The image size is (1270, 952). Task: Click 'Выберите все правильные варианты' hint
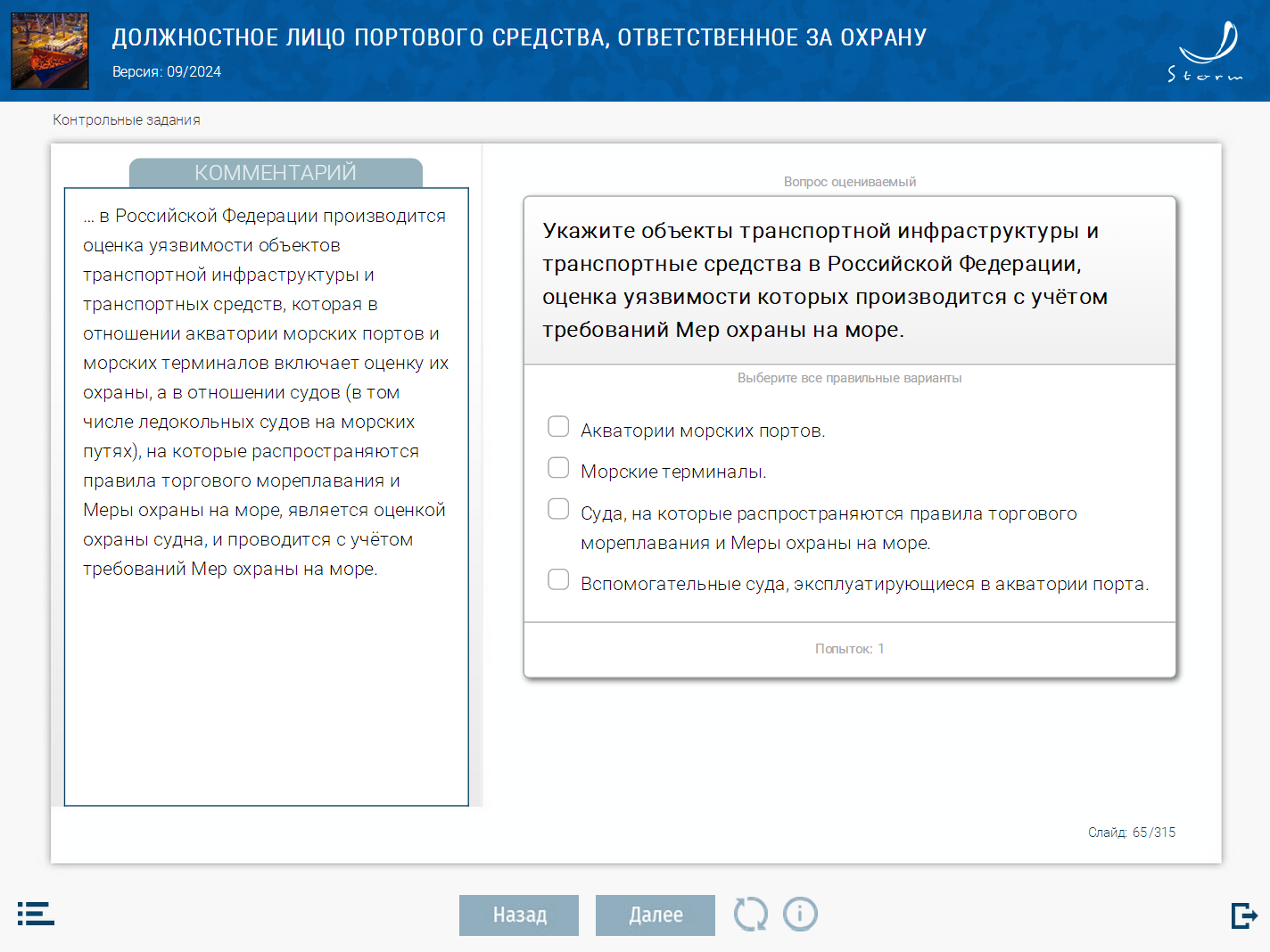point(850,378)
